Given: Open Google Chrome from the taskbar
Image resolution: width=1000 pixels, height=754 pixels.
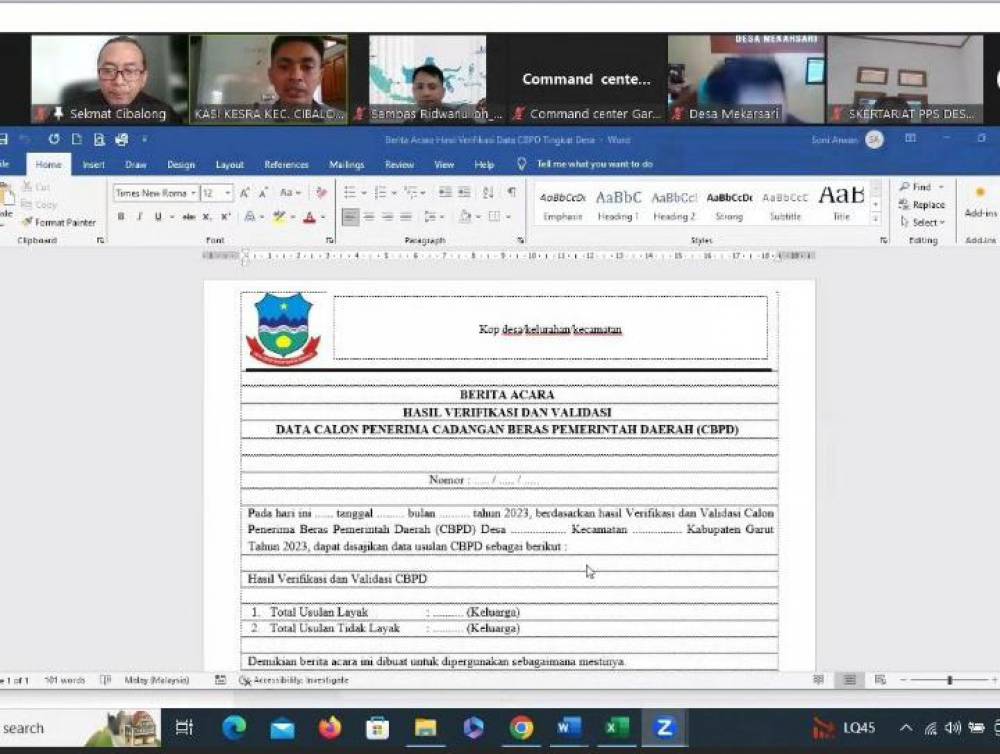Looking at the screenshot, I should 521,727.
